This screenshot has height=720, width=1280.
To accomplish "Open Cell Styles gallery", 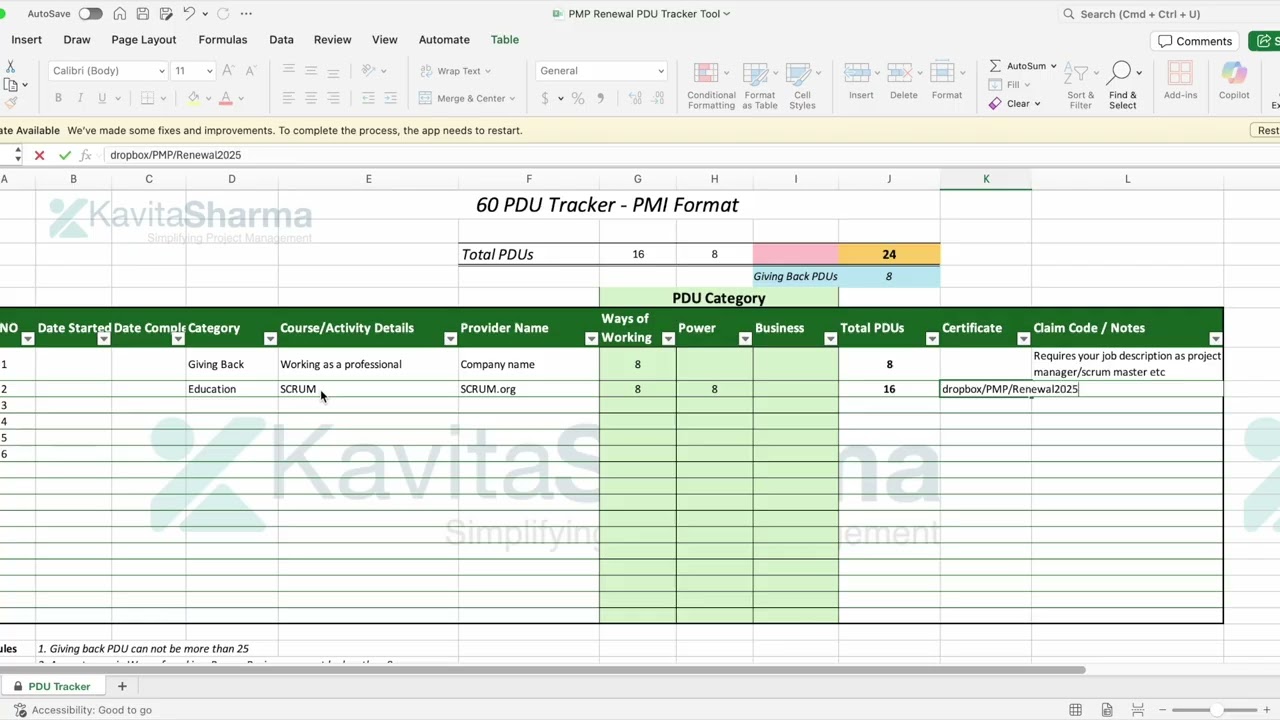I will tap(802, 85).
